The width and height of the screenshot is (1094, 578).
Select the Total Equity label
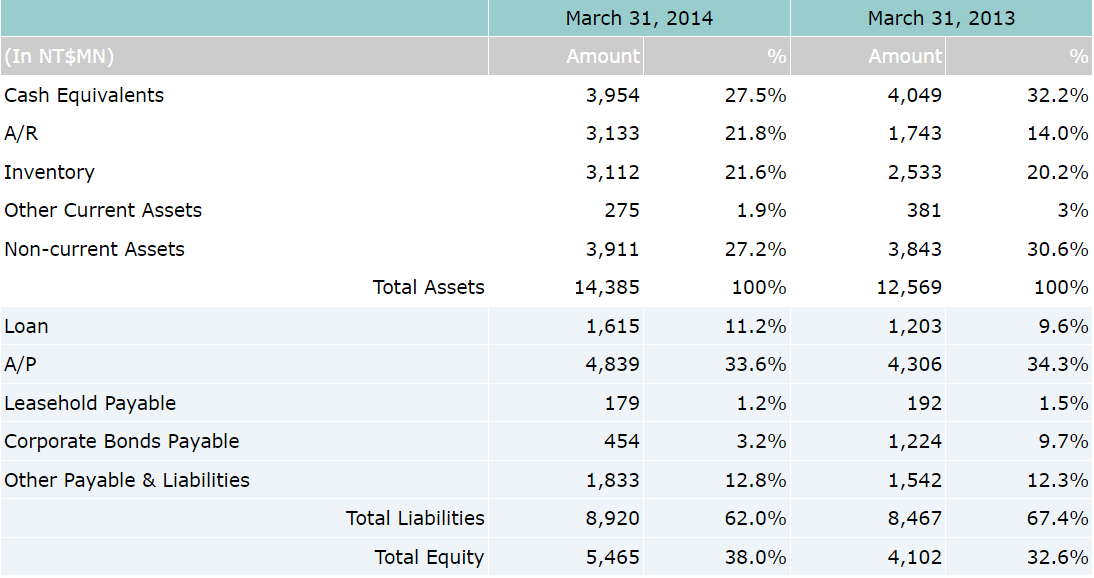click(x=429, y=557)
